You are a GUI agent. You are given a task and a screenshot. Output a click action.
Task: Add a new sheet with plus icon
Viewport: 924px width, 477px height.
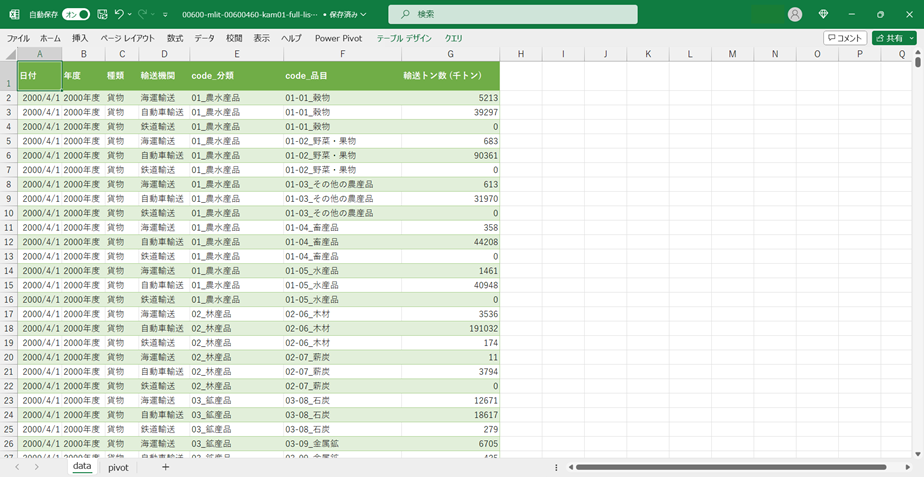[165, 467]
